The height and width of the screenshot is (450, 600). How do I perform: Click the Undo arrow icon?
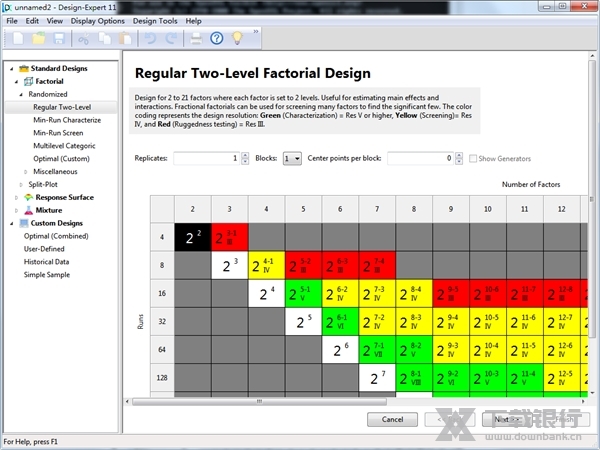(150, 38)
